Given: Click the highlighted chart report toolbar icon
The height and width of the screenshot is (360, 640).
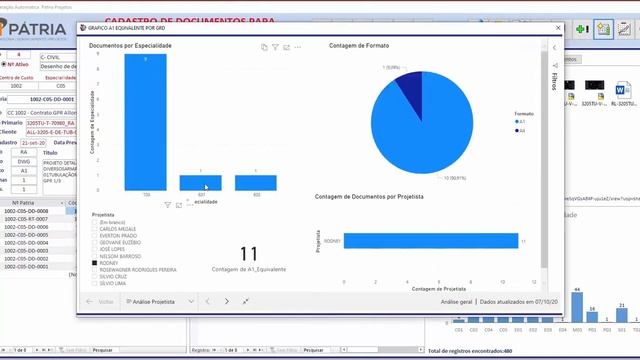Looking at the screenshot, I should (603, 29).
